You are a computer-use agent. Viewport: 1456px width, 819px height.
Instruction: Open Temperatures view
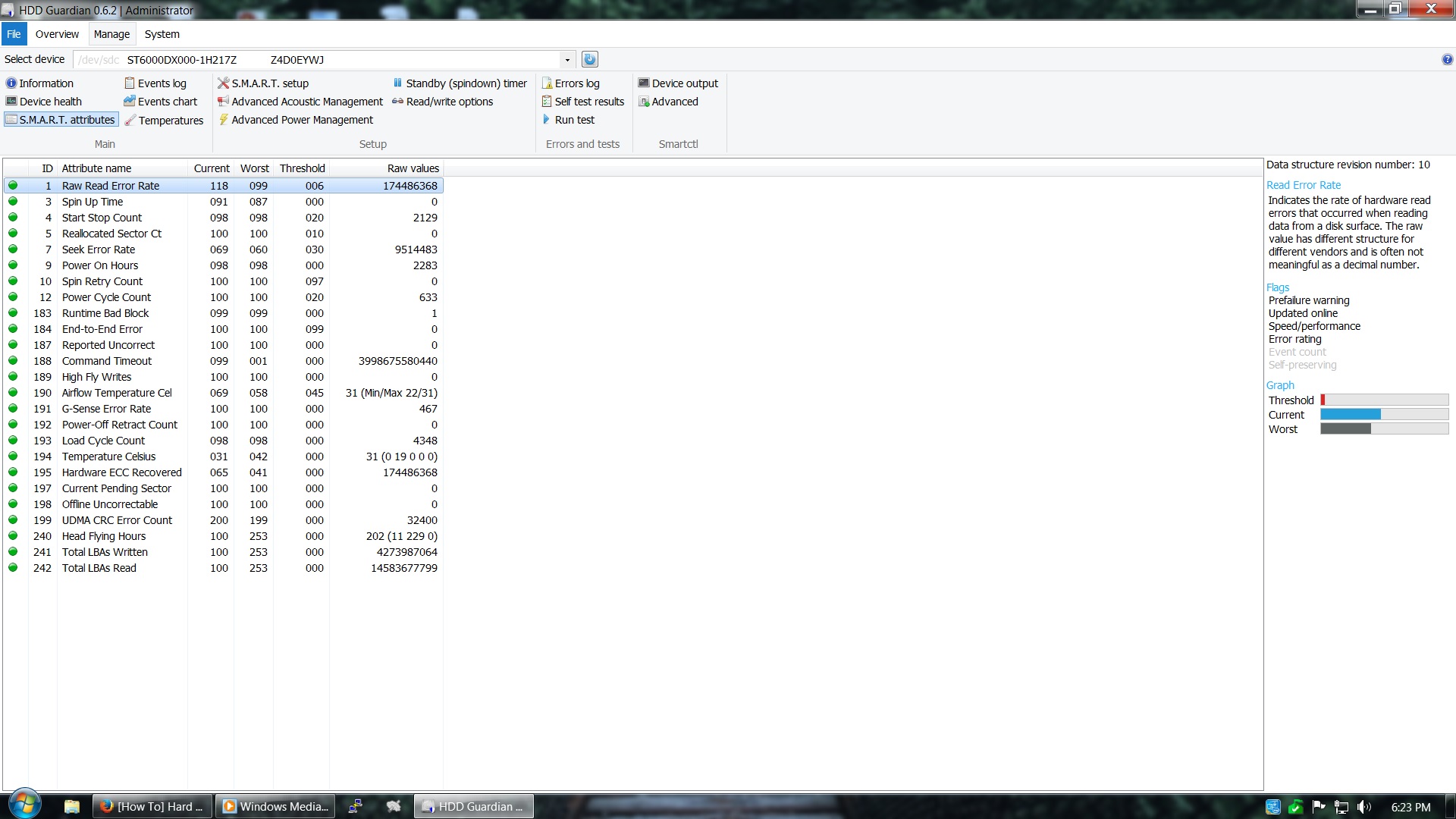(164, 121)
